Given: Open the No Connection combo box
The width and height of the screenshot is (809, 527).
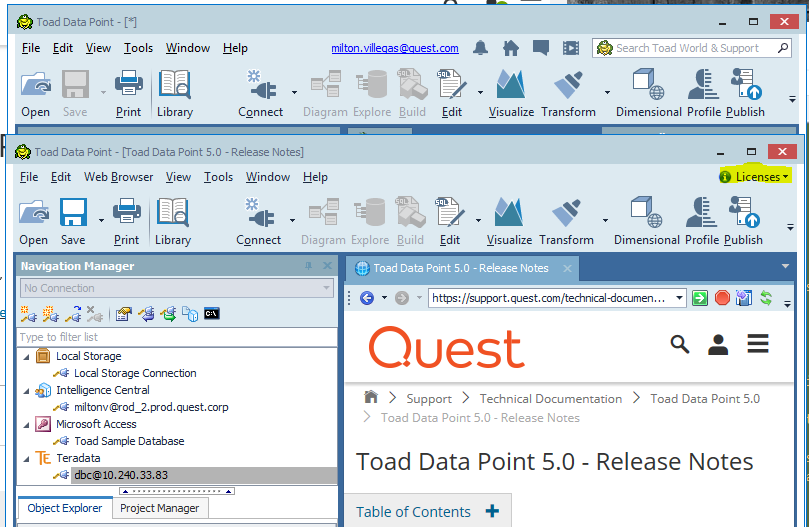Looking at the screenshot, I should (x=177, y=288).
